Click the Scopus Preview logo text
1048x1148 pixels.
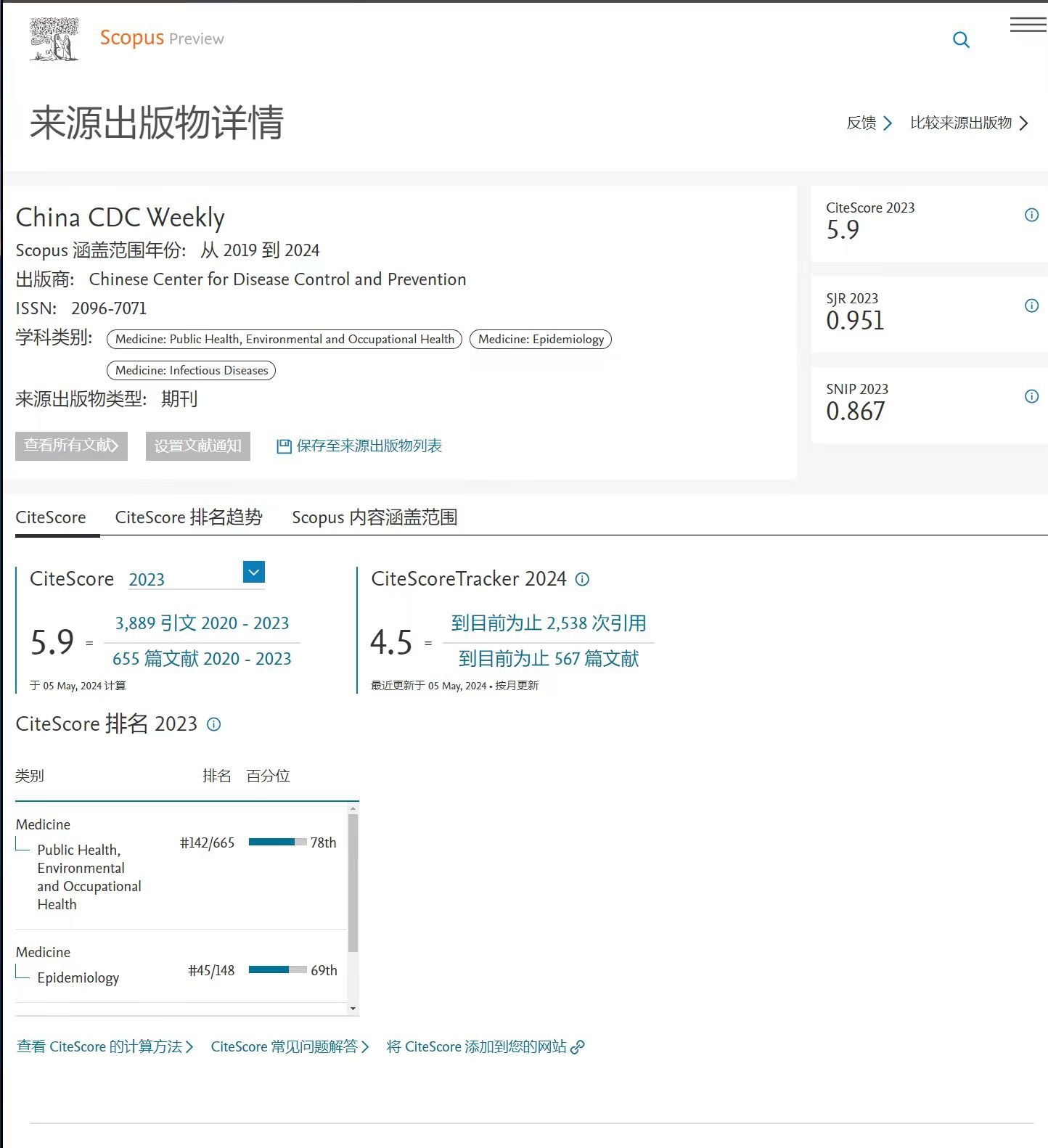click(x=162, y=38)
